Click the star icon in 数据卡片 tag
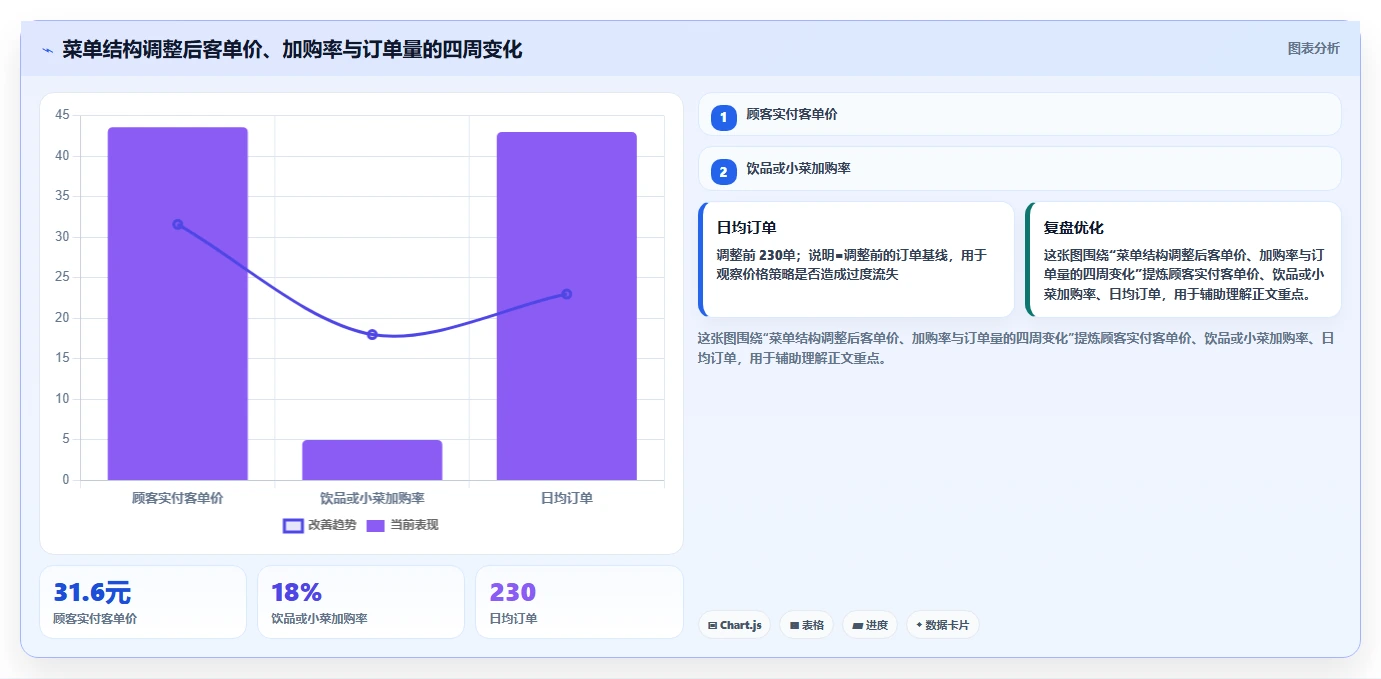 coord(918,625)
